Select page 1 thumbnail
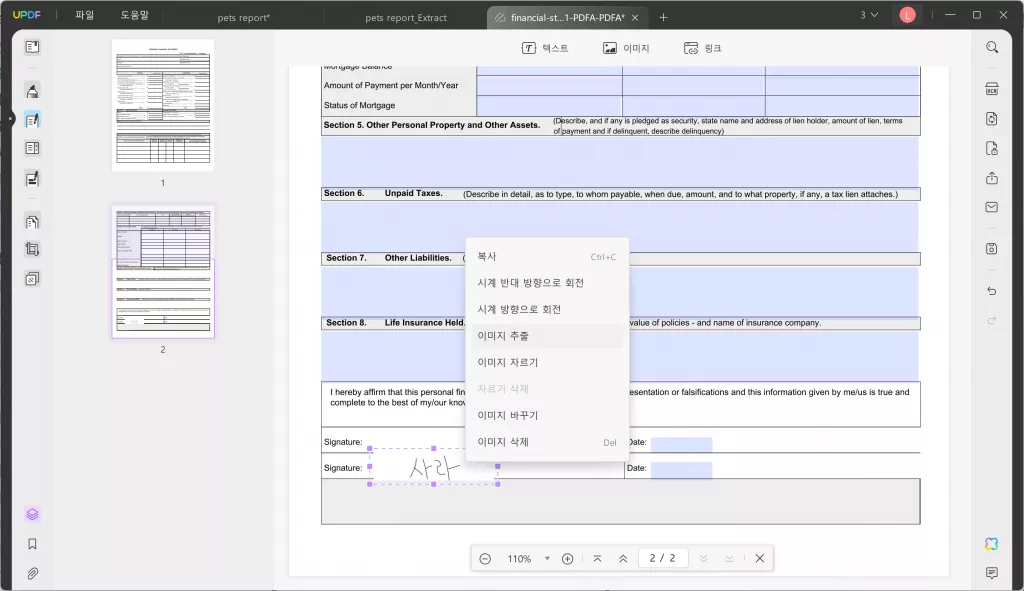The height and width of the screenshot is (591, 1024). 163,105
